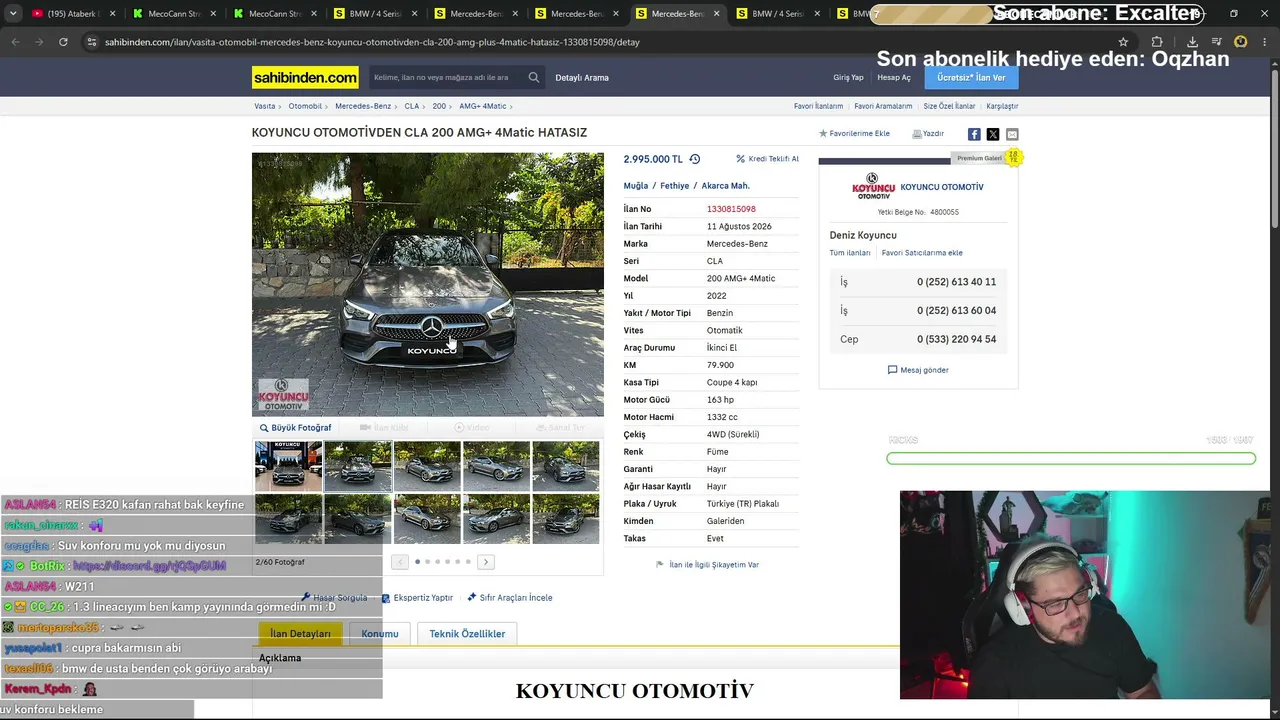Click İlan ile İlgili Şikayetim Var link
The image size is (1280, 720).
[714, 565]
